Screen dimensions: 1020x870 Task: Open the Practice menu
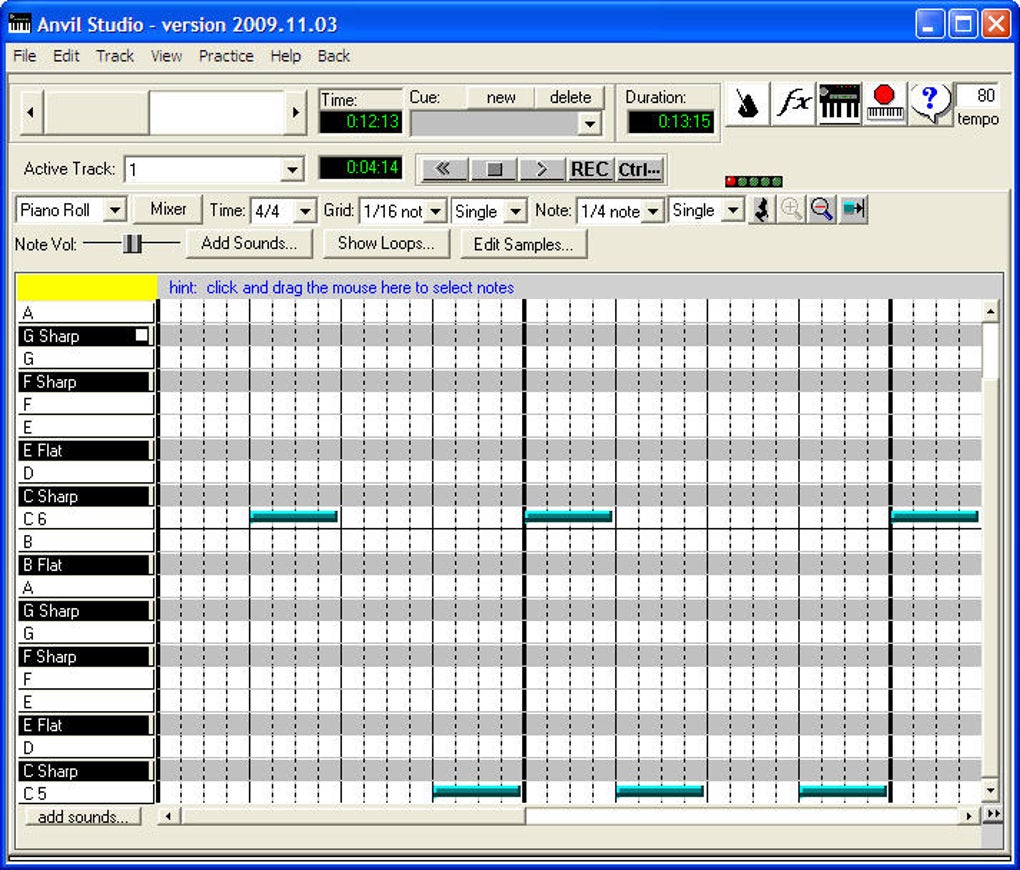226,56
